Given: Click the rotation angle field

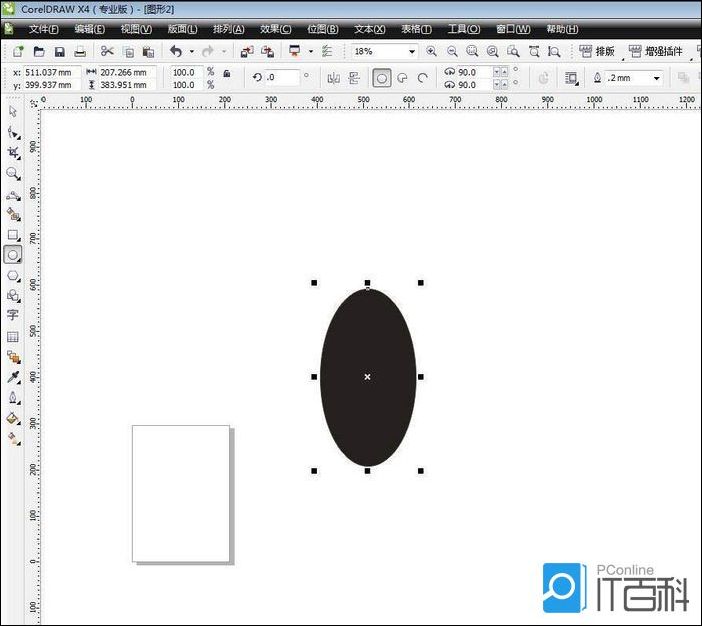Looking at the screenshot, I should [x=282, y=77].
